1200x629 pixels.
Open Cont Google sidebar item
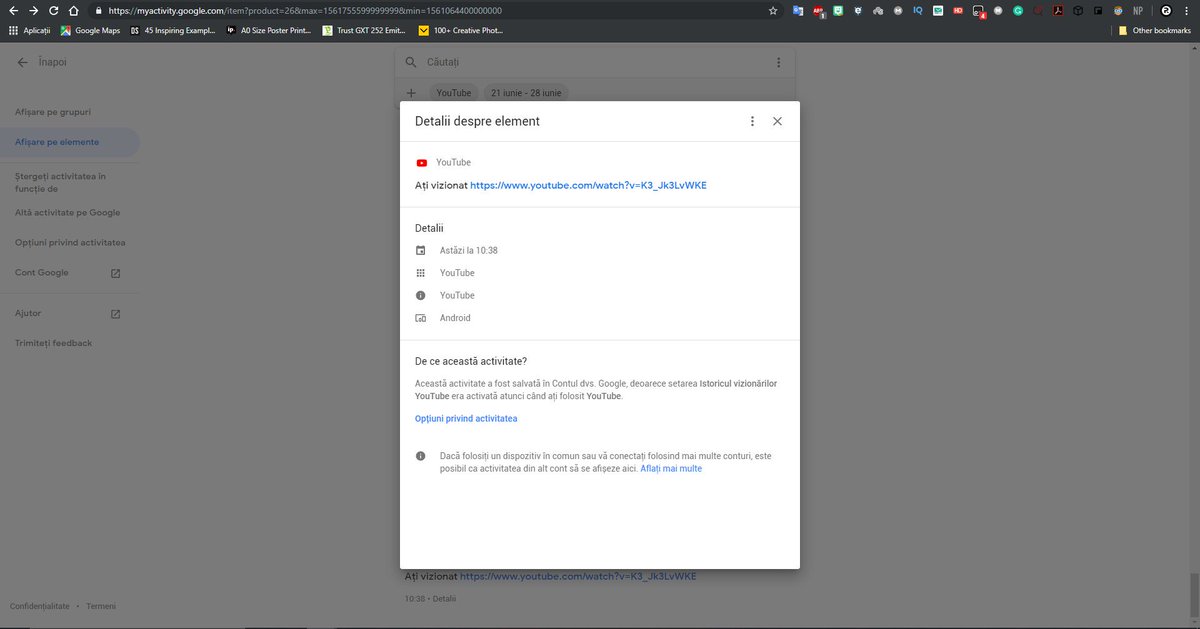click(x=42, y=273)
